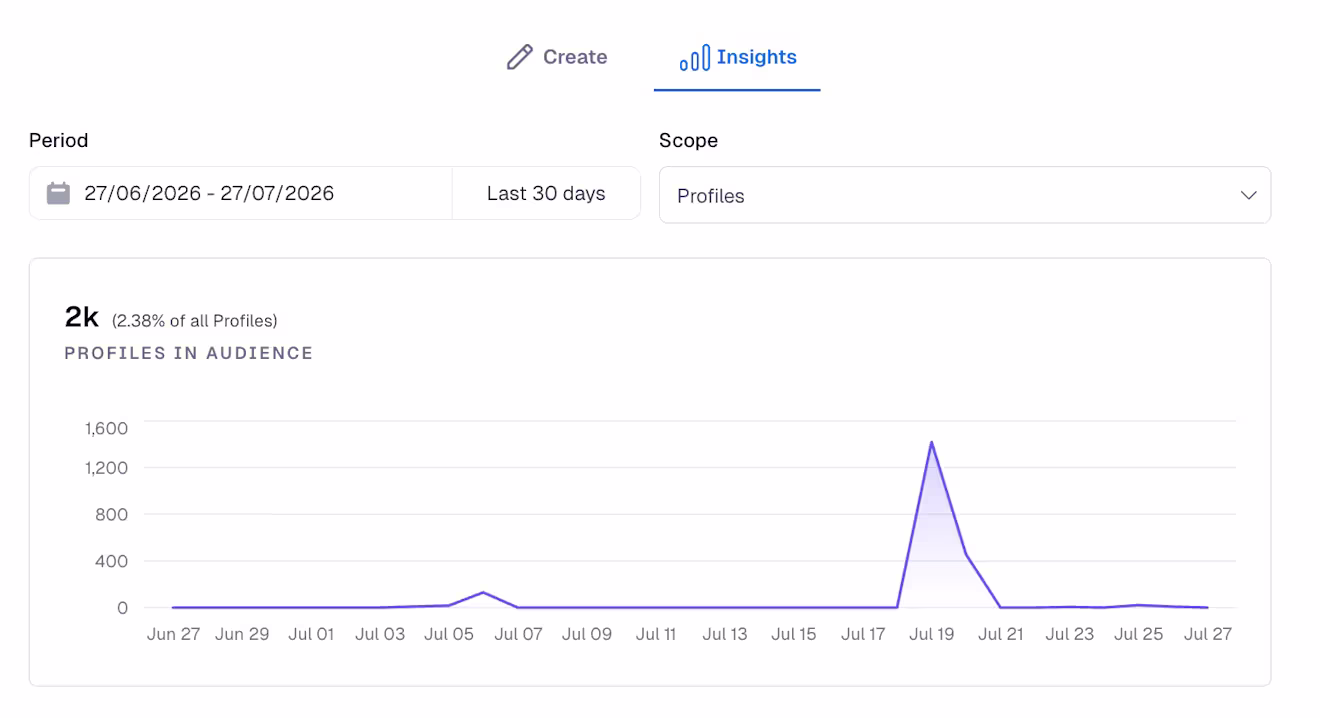Click the Jul 05 axis label
This screenshot has width=1320, height=718.
point(449,634)
